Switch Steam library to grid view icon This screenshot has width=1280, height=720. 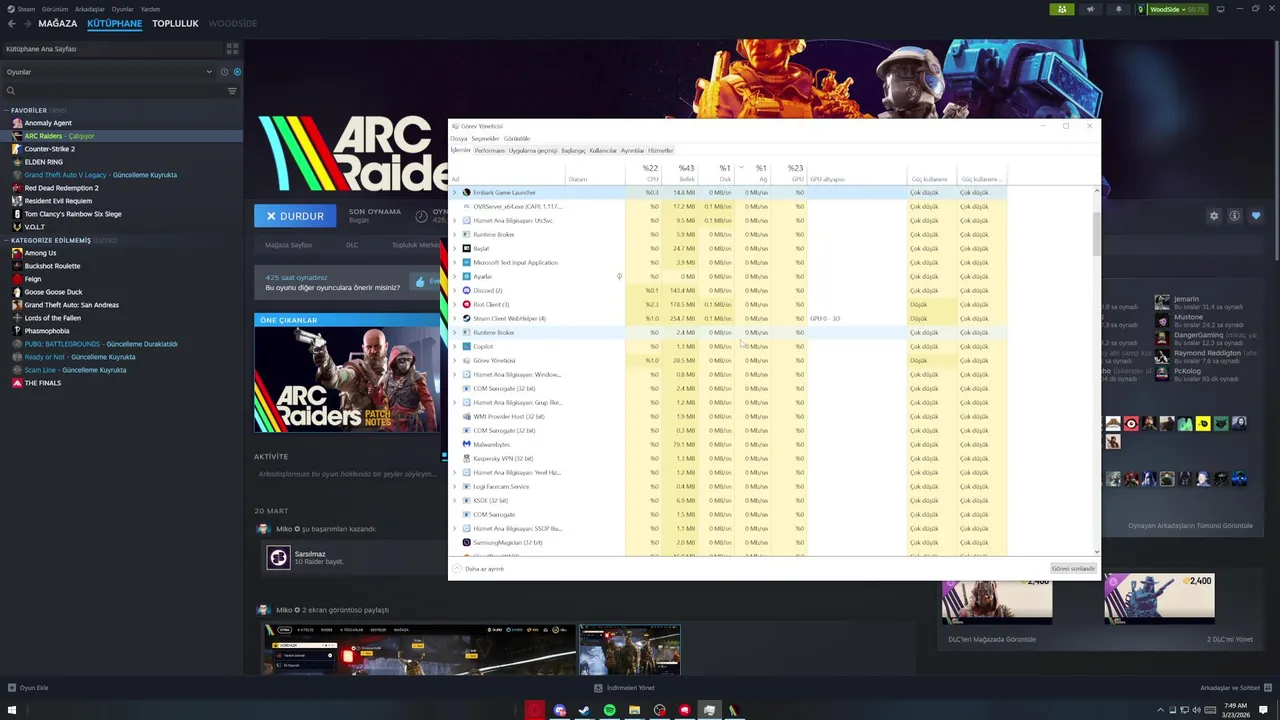232,48
